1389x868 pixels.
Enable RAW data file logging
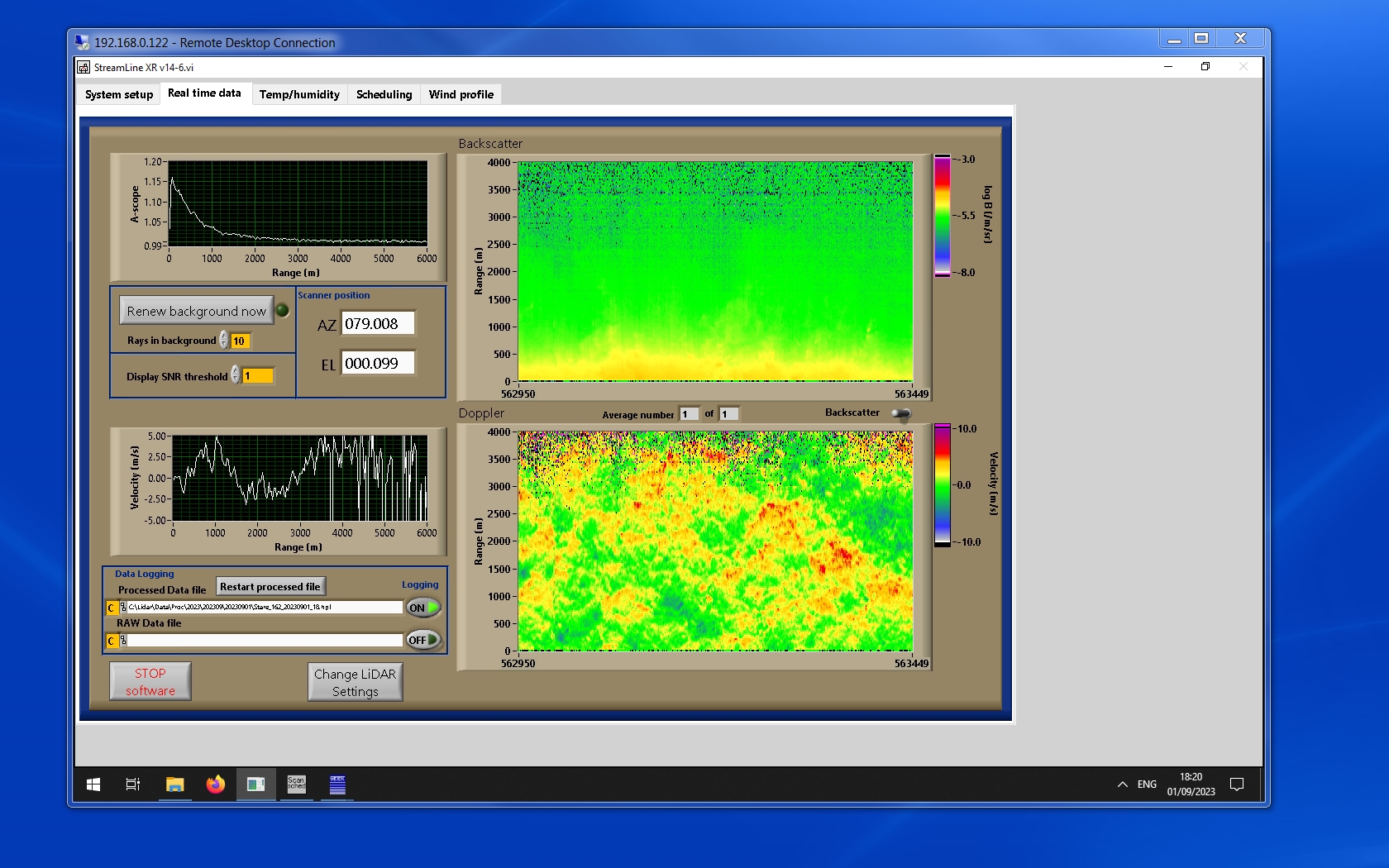pos(422,640)
